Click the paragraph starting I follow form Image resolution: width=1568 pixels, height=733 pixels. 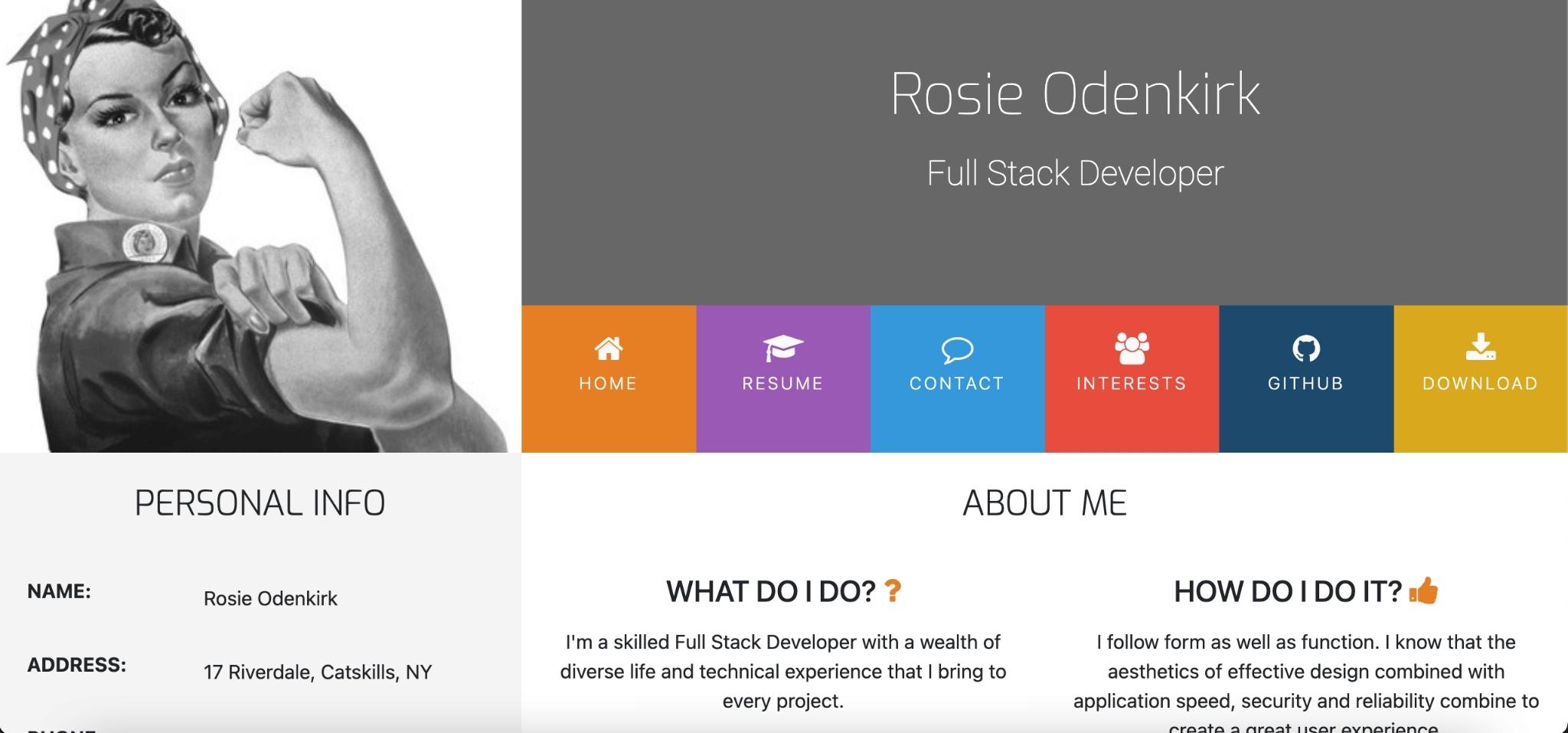pyautogui.click(x=1305, y=682)
